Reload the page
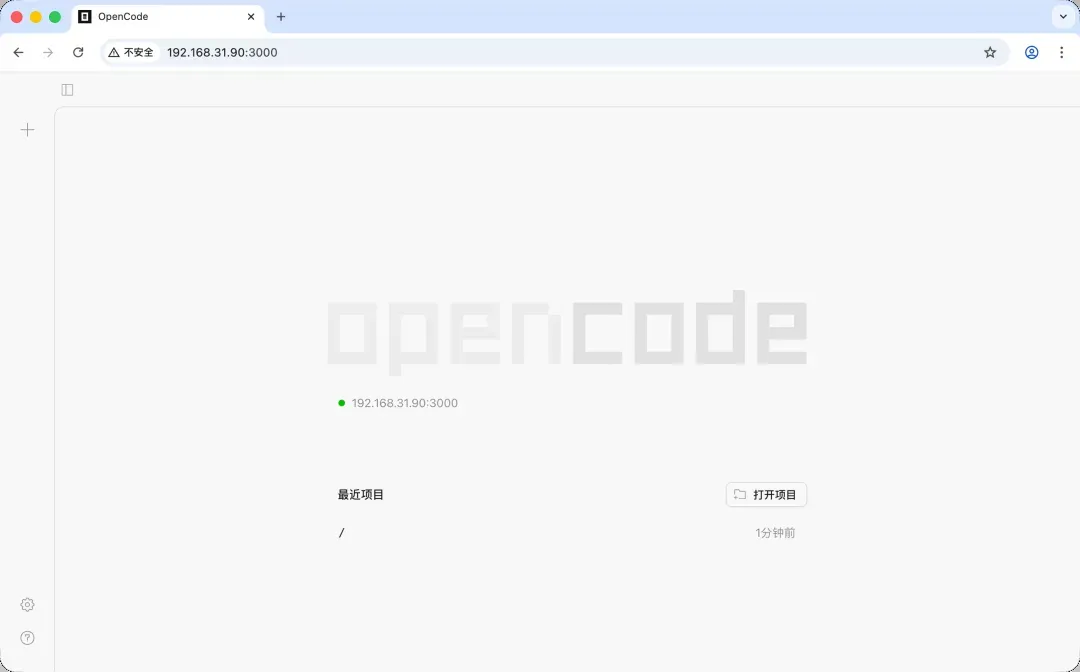 [x=79, y=52]
